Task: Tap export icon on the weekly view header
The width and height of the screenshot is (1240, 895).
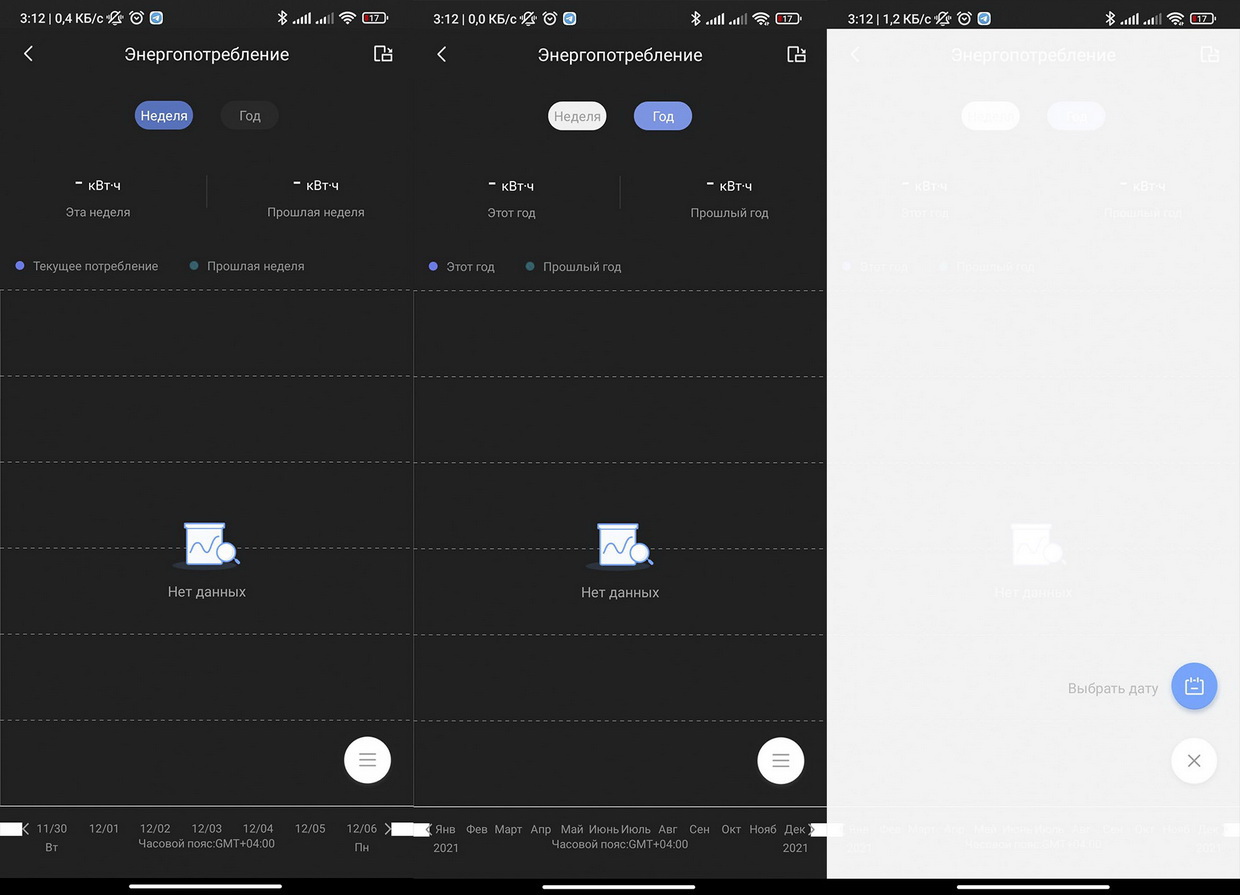Action: (383, 54)
